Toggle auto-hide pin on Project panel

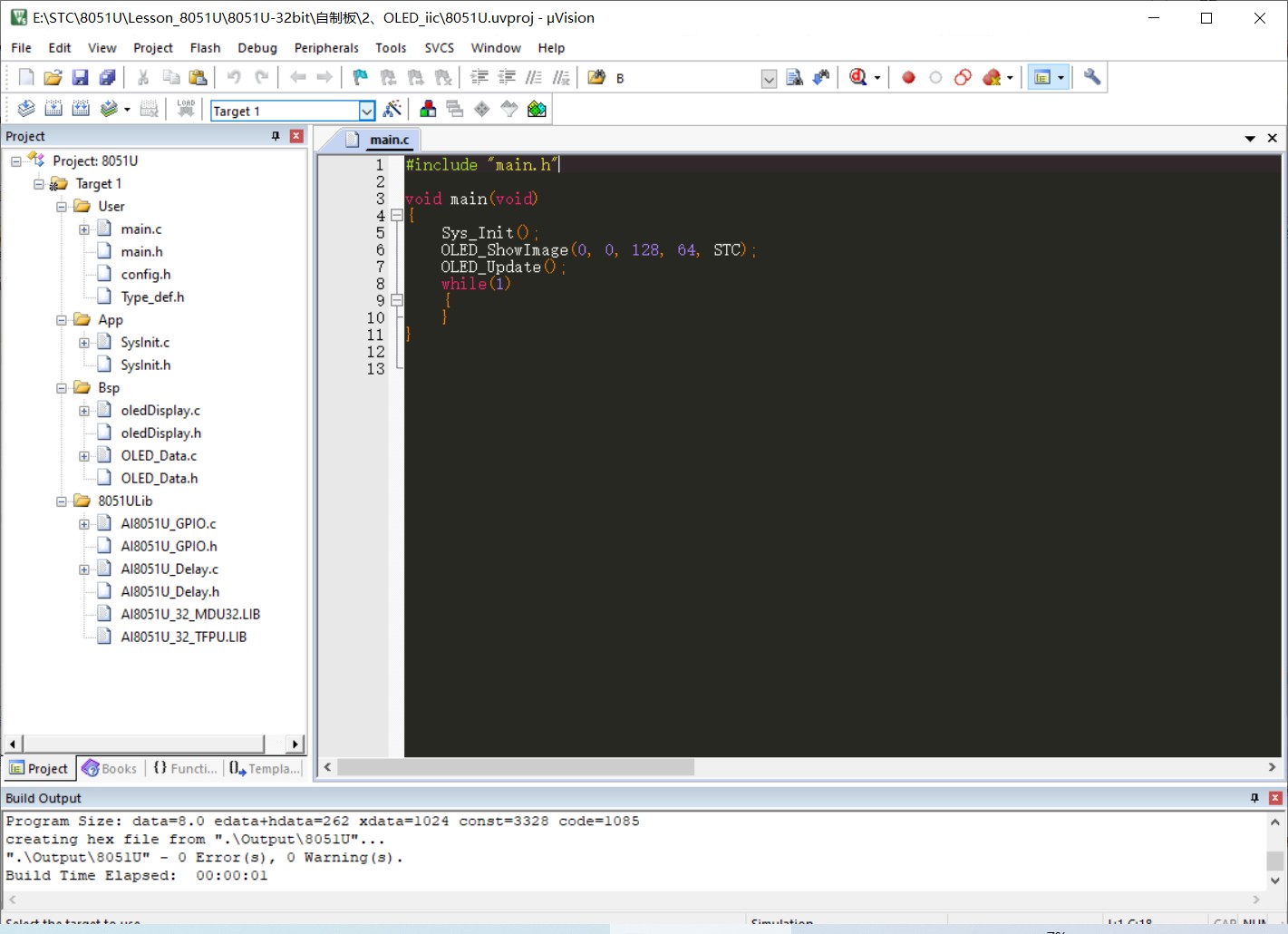[x=276, y=136]
